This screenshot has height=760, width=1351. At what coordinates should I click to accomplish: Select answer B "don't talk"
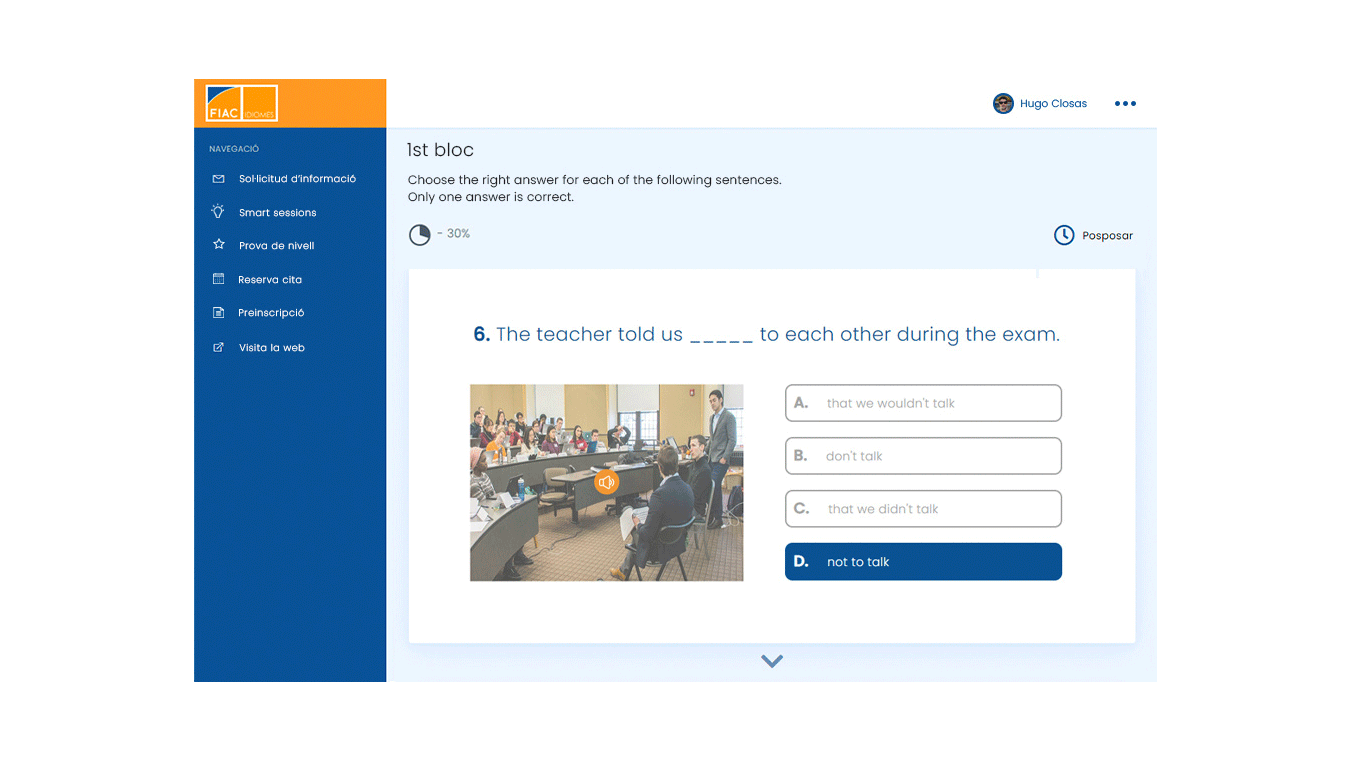922,456
